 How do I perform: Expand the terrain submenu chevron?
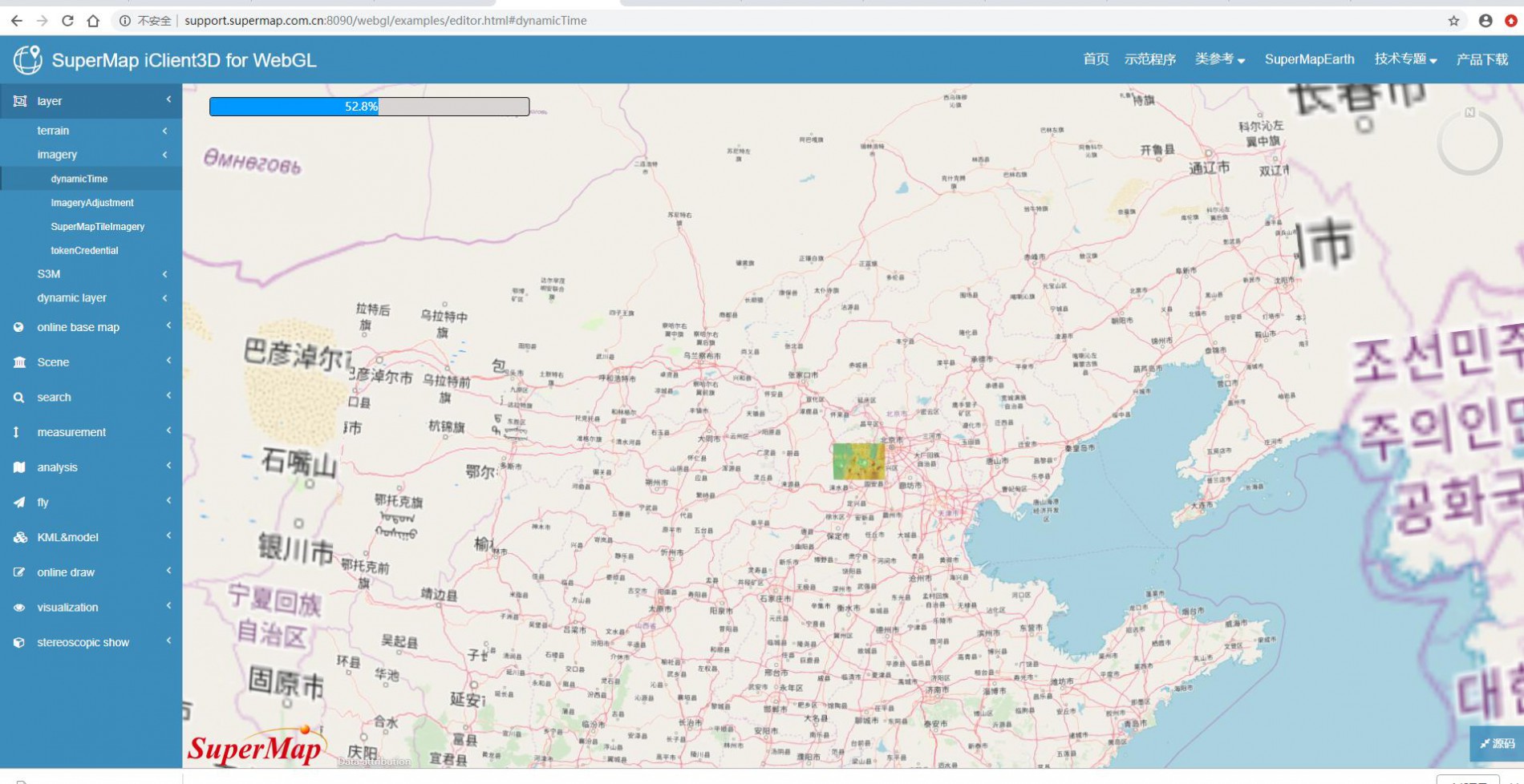pyautogui.click(x=165, y=131)
